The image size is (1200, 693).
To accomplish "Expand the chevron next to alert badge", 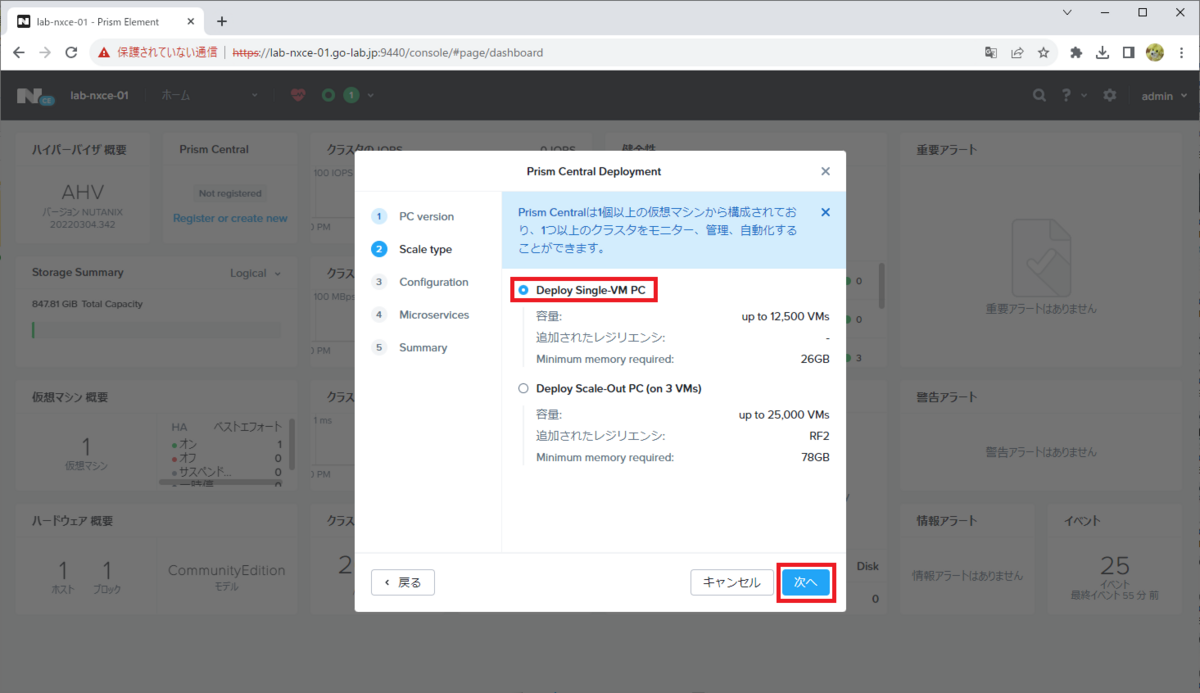I will pyautogui.click(x=371, y=95).
